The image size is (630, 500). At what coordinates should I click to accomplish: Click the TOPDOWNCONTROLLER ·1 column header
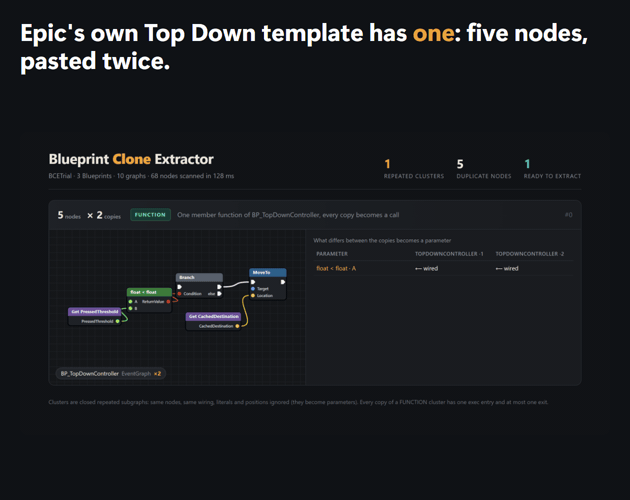pos(449,254)
